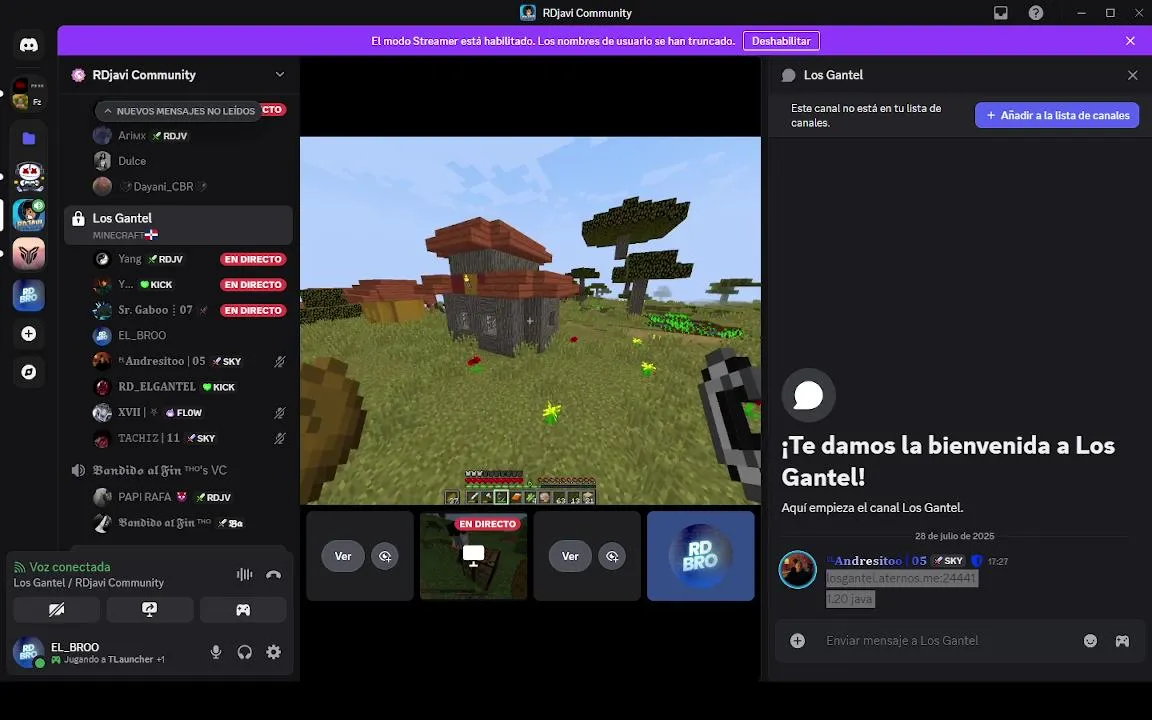
Task: Dismiss the Streamer mode banner
Action: (x=1130, y=41)
